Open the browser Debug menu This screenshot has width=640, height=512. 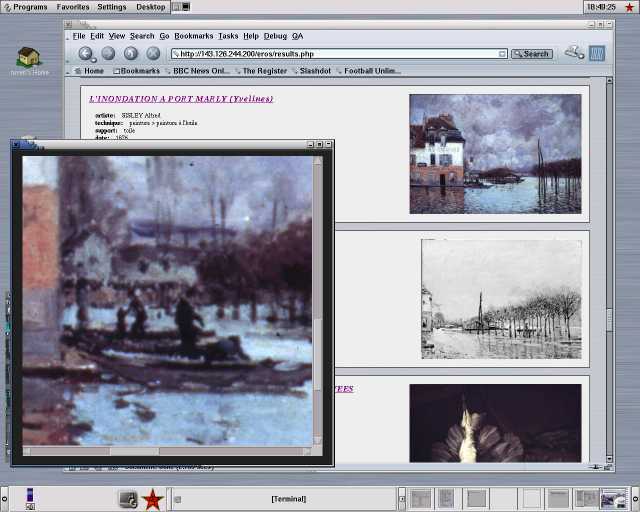275,36
